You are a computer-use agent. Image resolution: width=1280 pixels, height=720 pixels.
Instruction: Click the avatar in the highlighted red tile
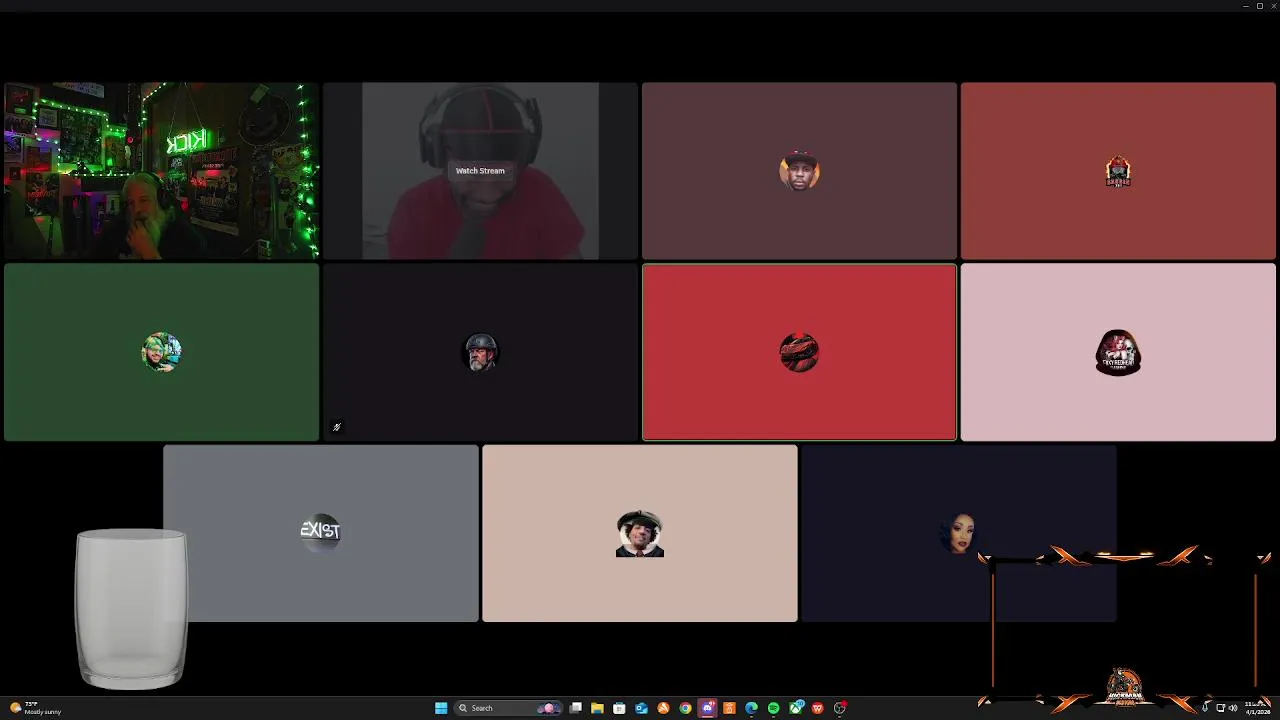click(799, 352)
